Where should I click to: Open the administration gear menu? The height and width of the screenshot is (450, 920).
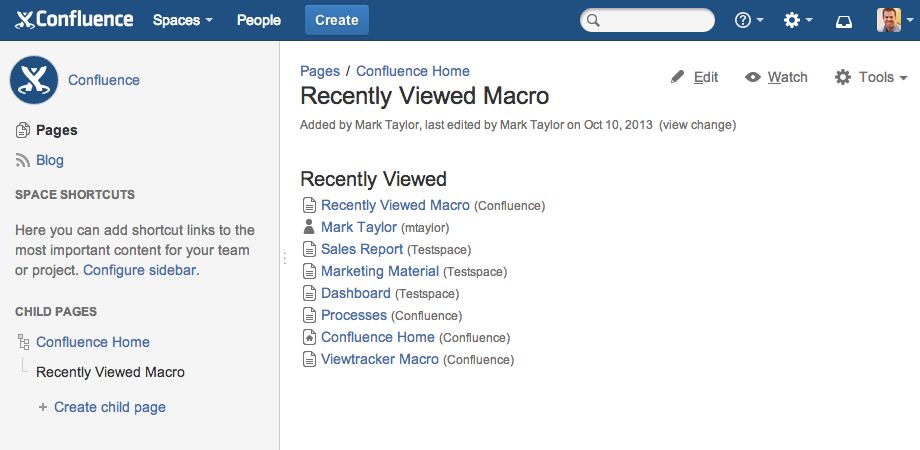click(797, 20)
